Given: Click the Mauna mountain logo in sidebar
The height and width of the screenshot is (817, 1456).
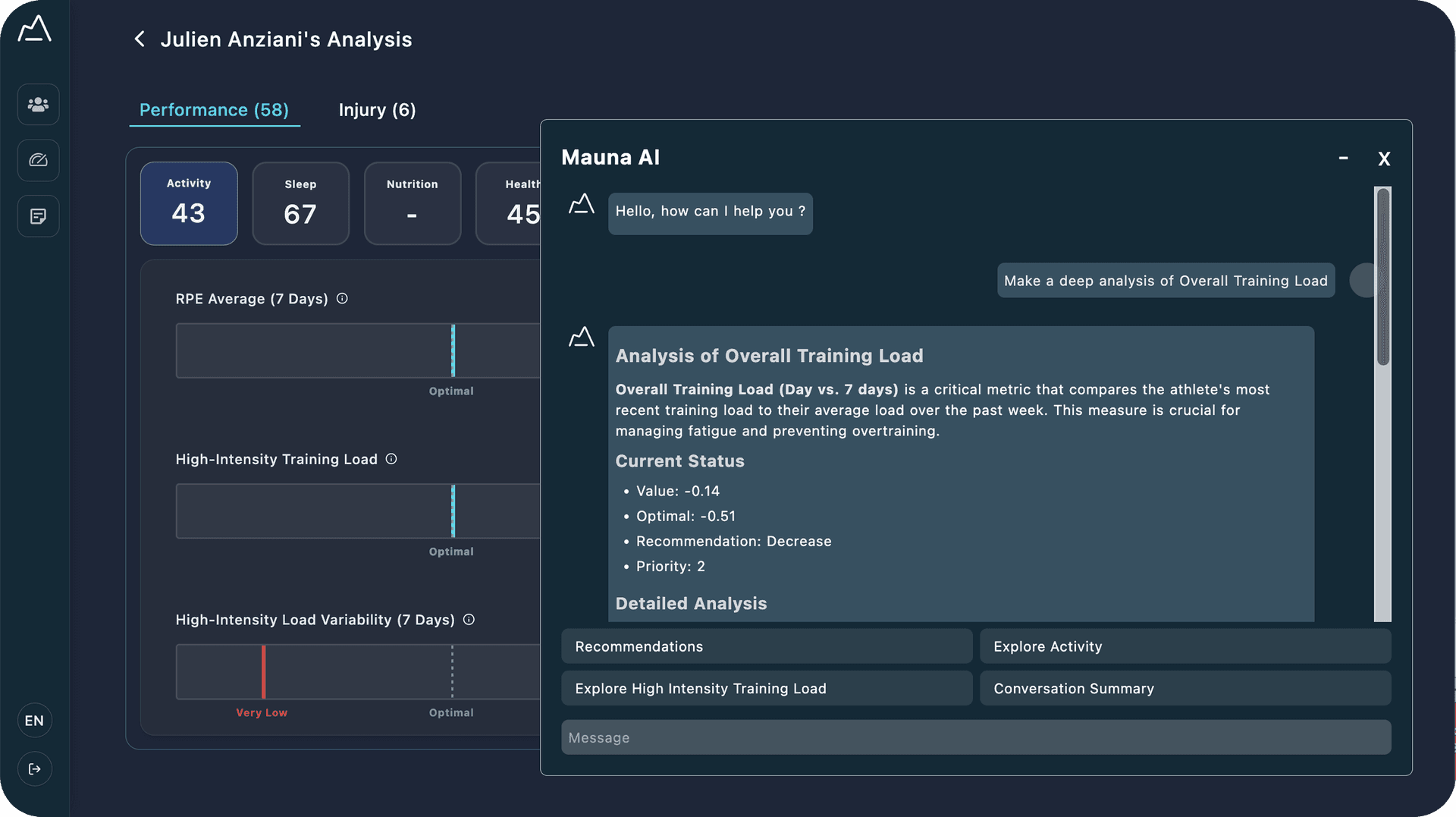Looking at the screenshot, I should [35, 29].
